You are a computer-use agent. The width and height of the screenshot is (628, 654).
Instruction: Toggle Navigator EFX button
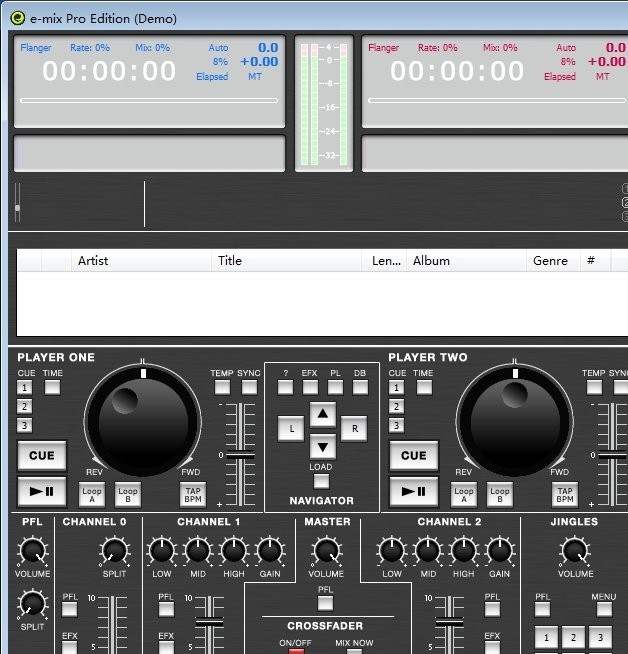pos(310,387)
